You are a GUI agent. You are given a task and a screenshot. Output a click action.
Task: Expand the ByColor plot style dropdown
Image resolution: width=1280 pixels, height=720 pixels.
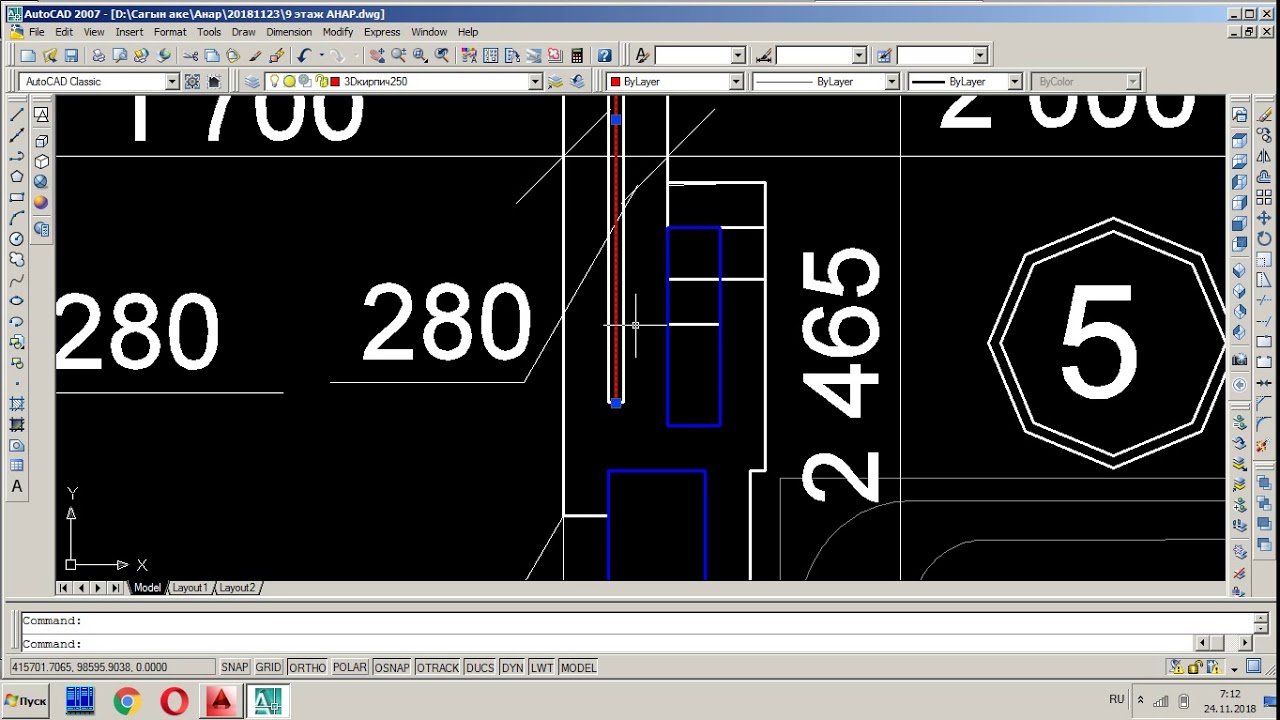[1133, 82]
